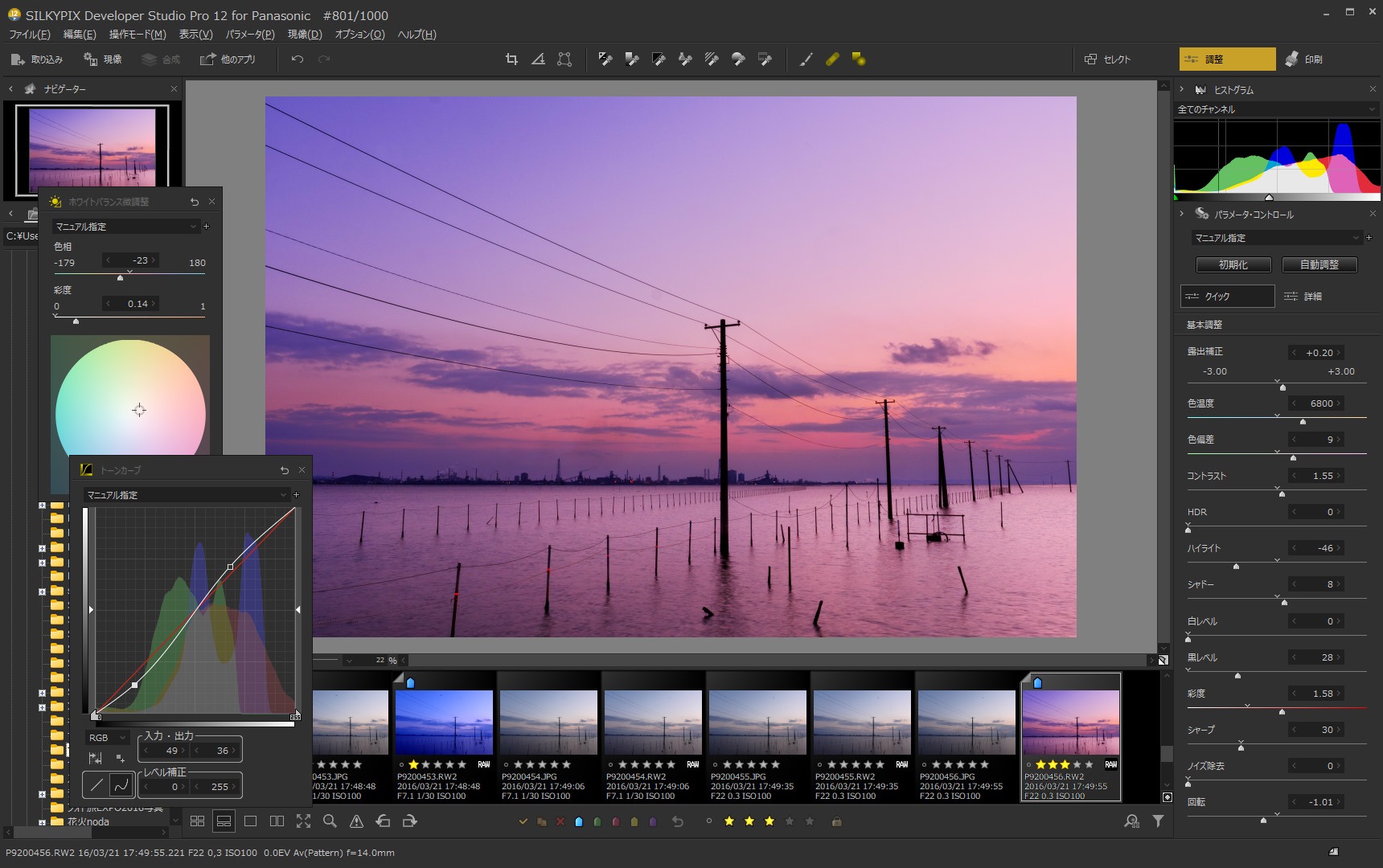
Task: Toggle the blue mark on bottom bar
Action: [x=579, y=821]
